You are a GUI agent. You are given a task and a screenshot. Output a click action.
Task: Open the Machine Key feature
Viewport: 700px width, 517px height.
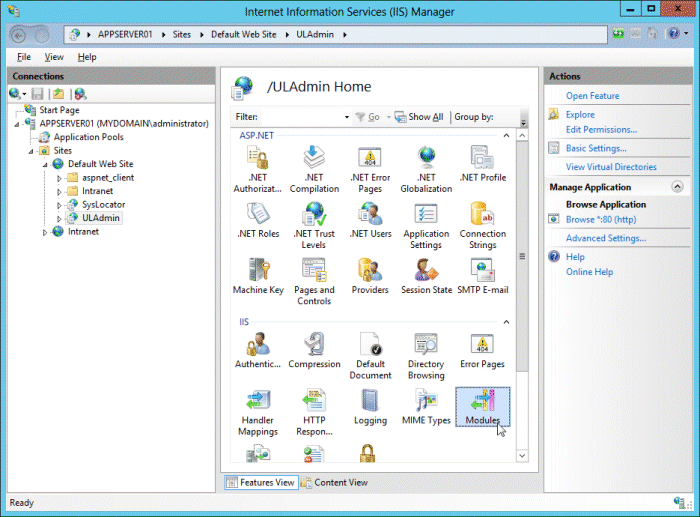pyautogui.click(x=258, y=277)
